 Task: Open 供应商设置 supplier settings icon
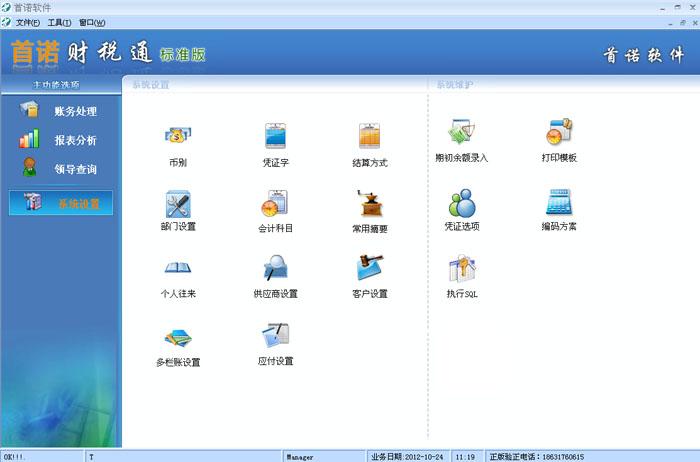[x=275, y=270]
